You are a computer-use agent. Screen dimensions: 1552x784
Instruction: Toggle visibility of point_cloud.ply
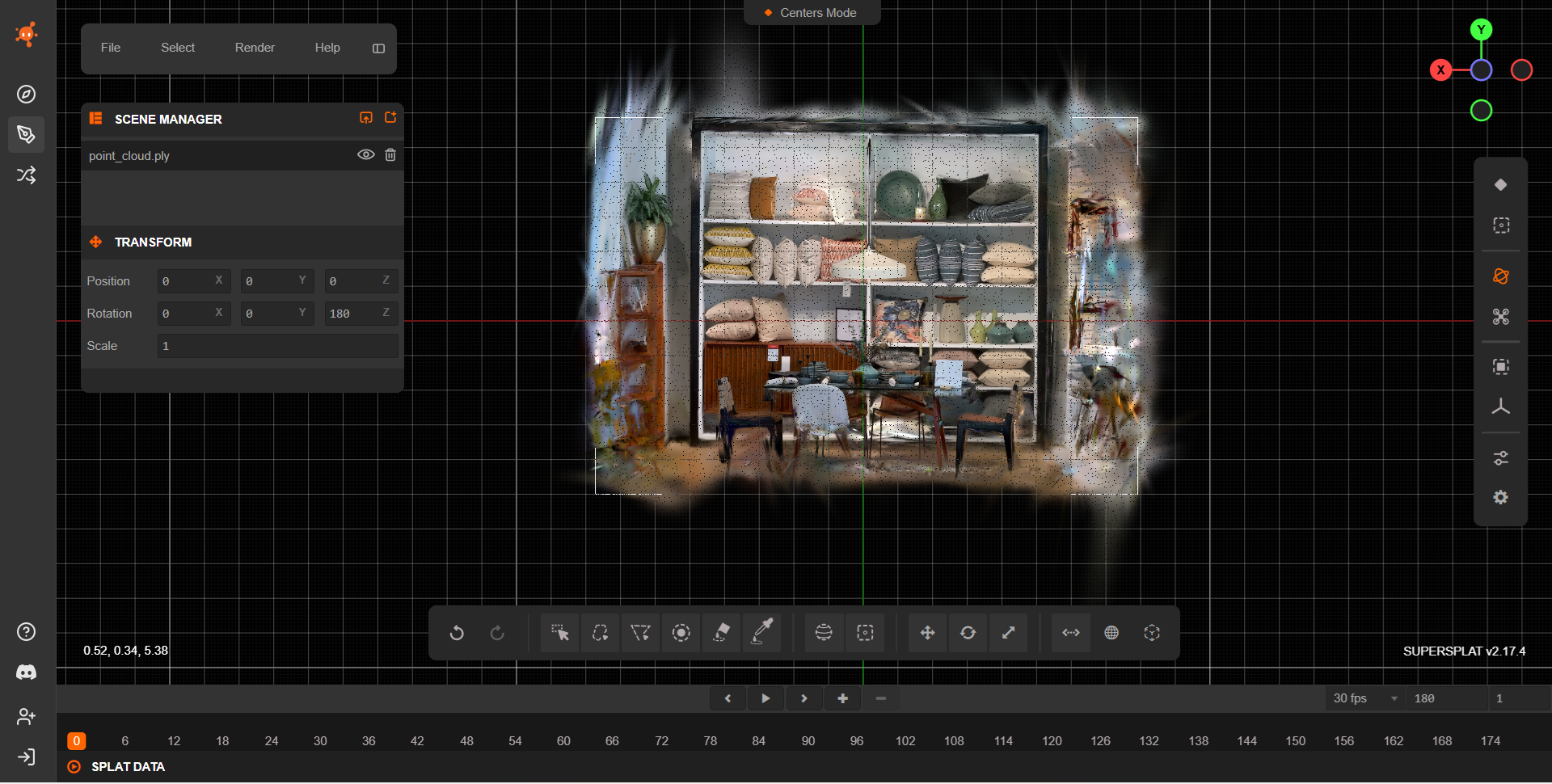(x=366, y=154)
